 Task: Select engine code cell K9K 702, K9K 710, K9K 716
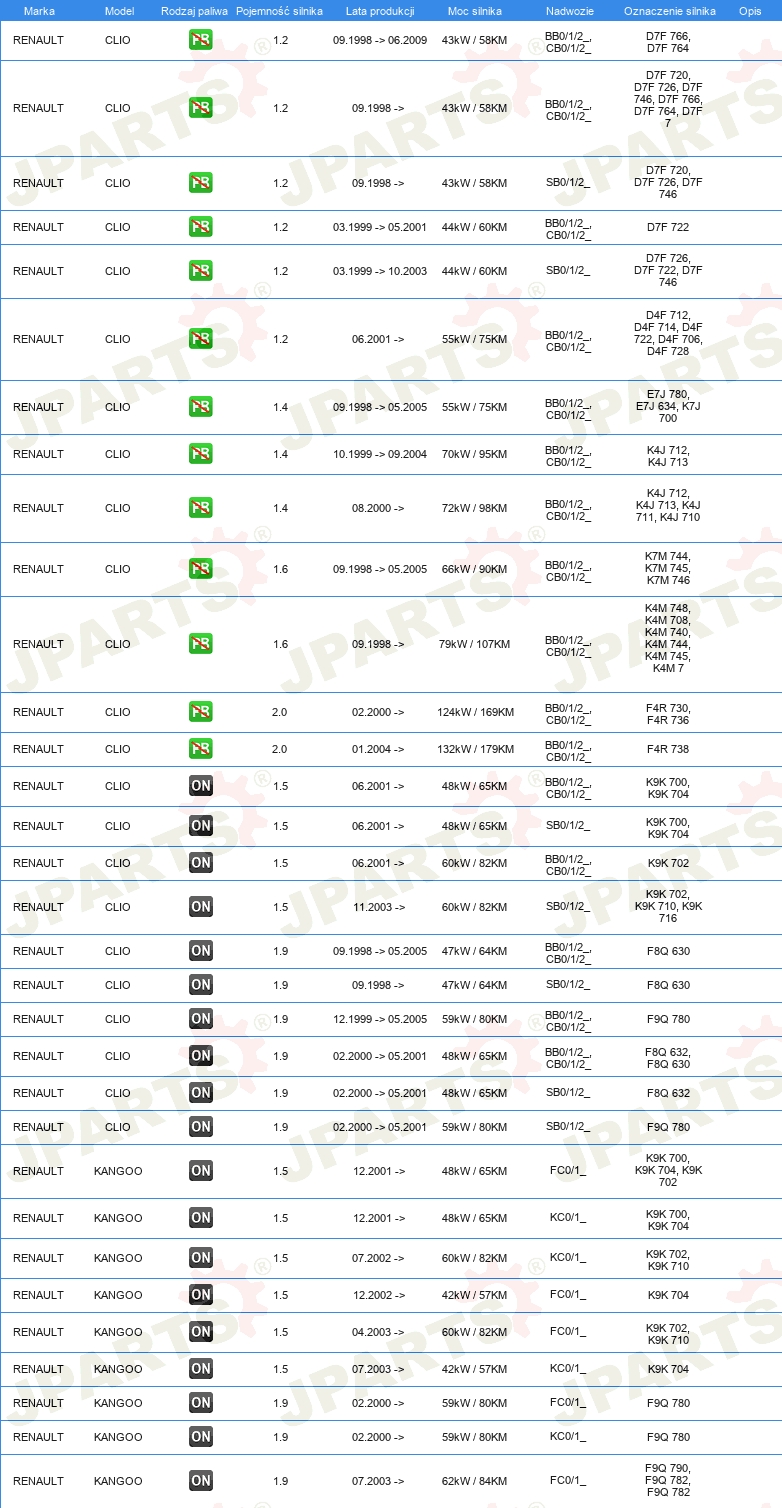(668, 906)
